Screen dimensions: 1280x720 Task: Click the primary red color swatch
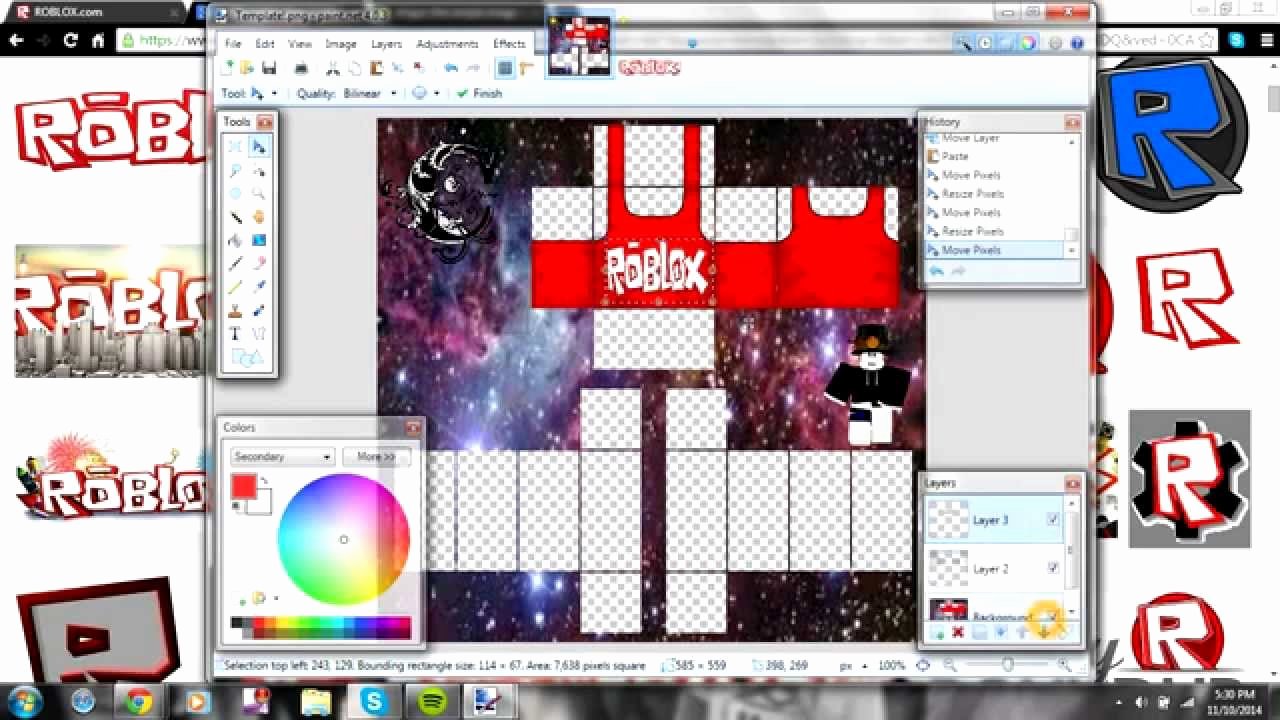coord(243,487)
